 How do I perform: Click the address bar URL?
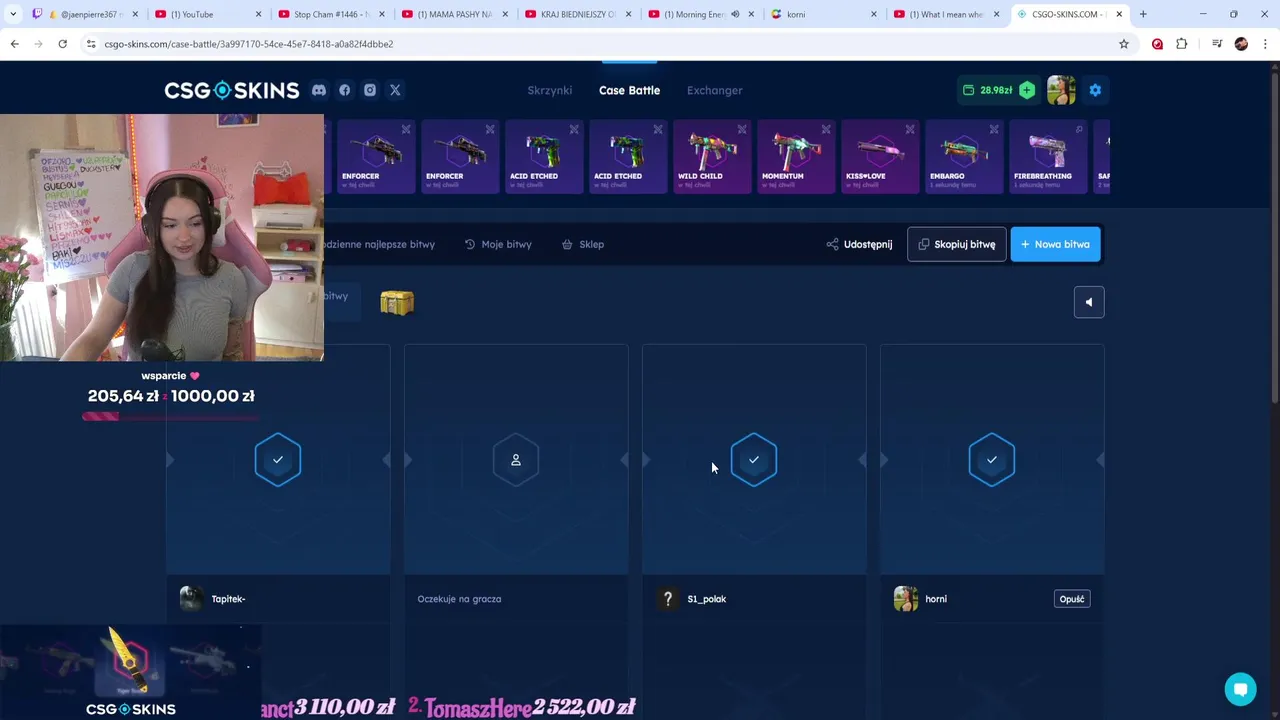click(249, 44)
